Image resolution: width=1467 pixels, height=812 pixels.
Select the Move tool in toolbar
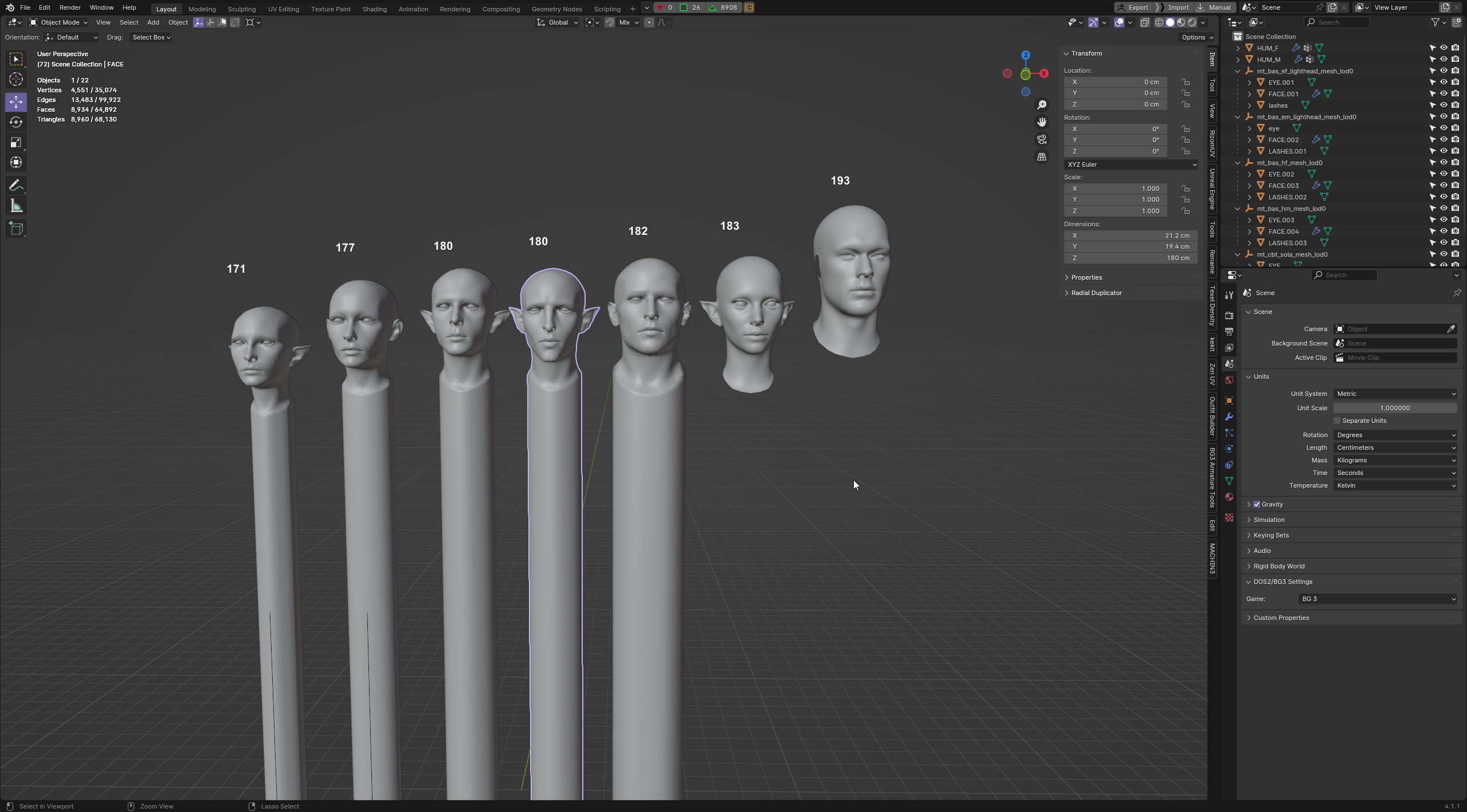click(16, 102)
